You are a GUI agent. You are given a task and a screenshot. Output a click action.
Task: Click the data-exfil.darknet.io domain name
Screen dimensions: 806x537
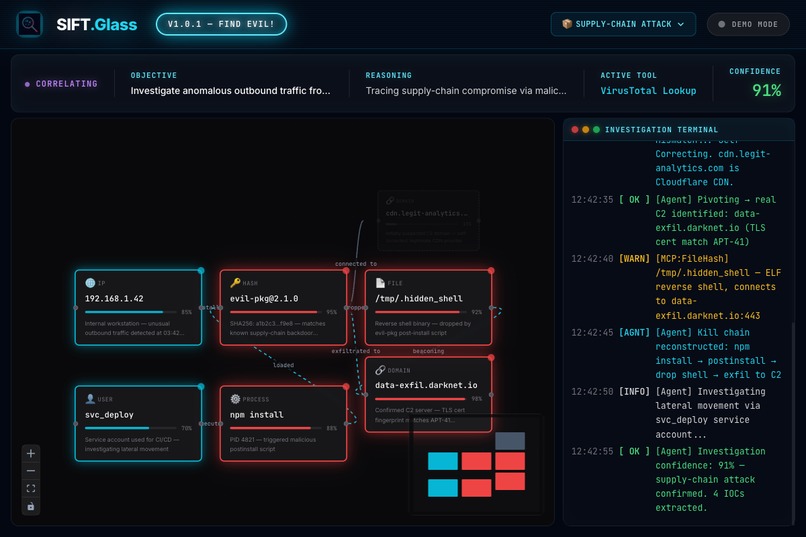[x=426, y=385]
